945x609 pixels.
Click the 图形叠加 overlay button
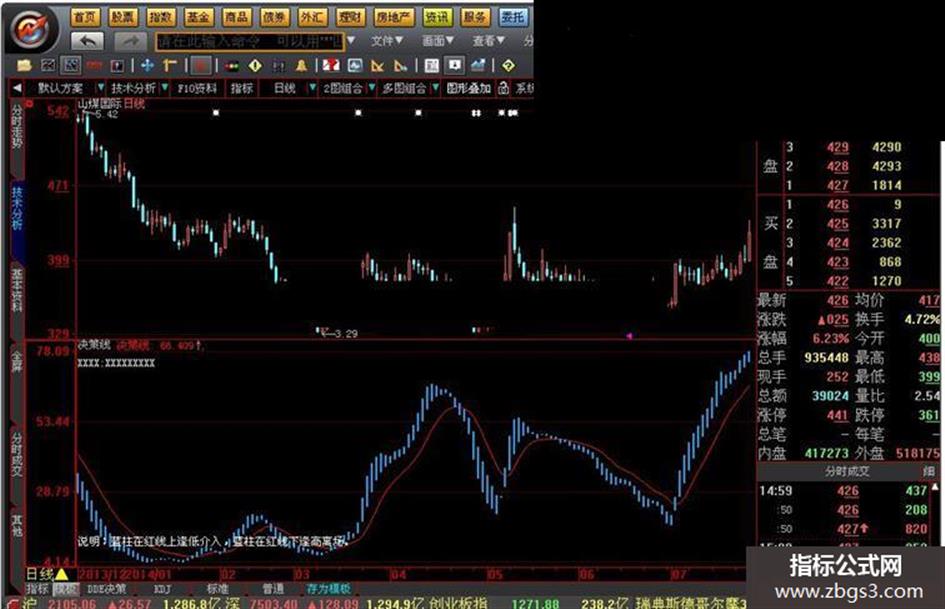(x=469, y=89)
